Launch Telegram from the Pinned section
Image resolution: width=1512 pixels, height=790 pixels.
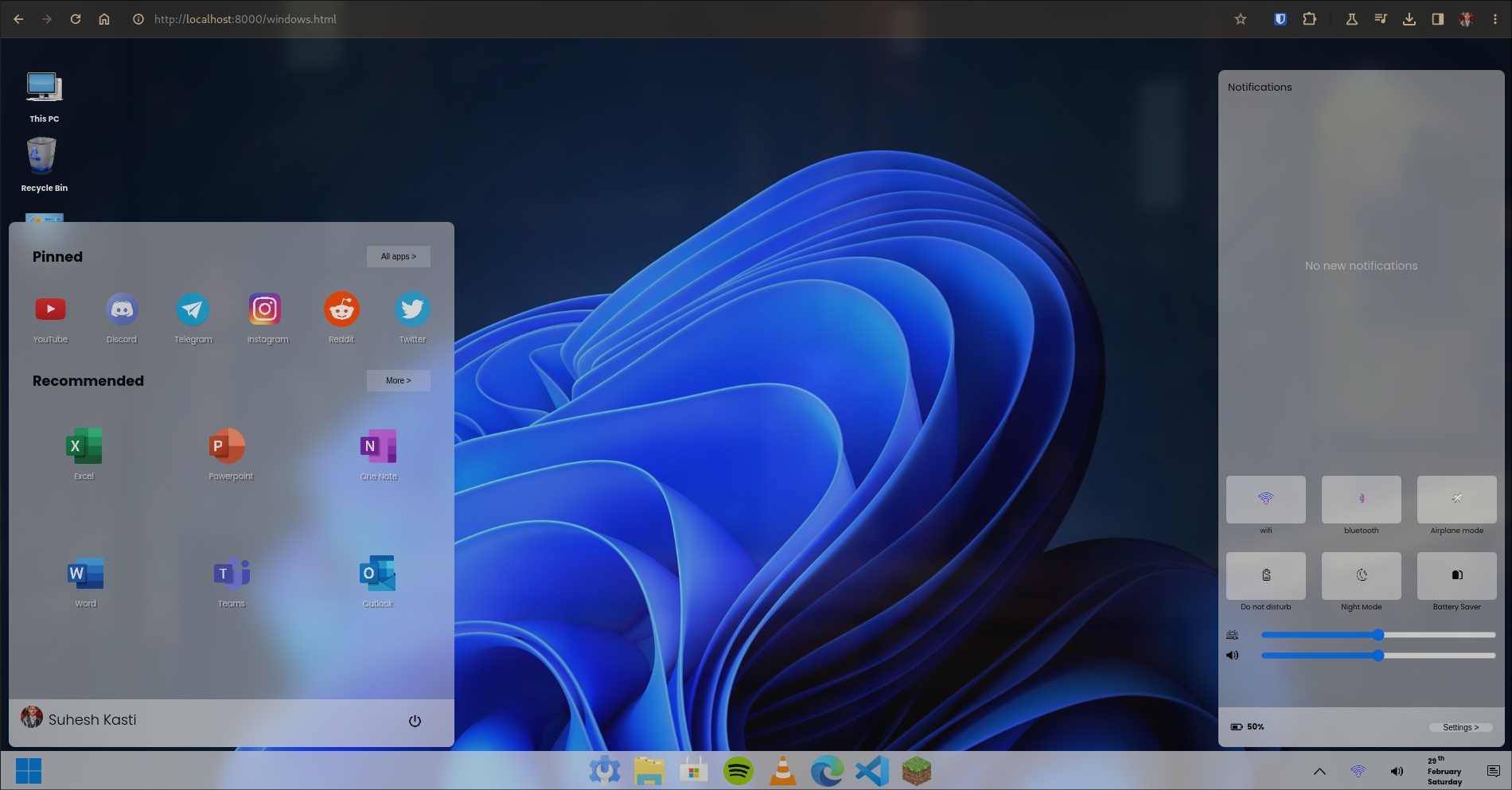193,309
